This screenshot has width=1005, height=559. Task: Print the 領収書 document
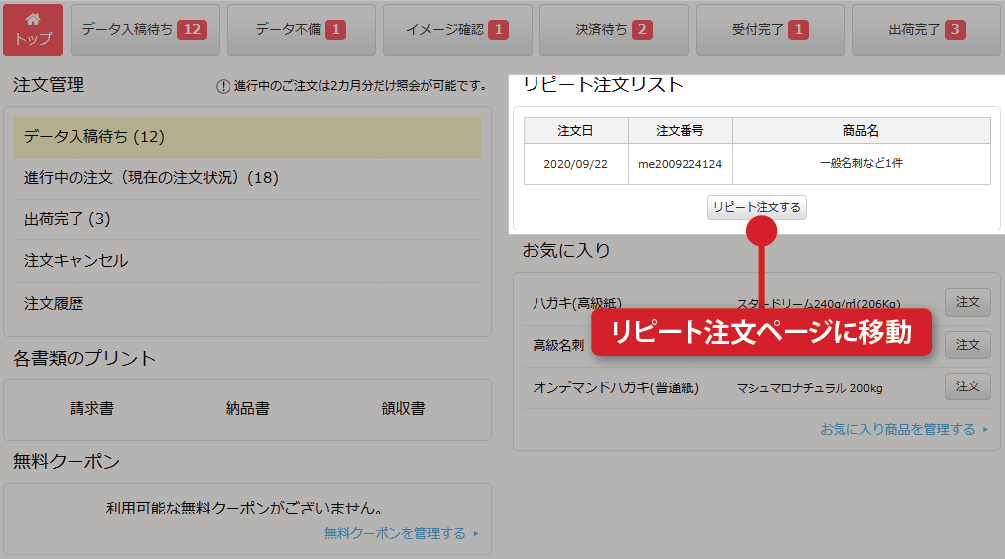pos(403,408)
